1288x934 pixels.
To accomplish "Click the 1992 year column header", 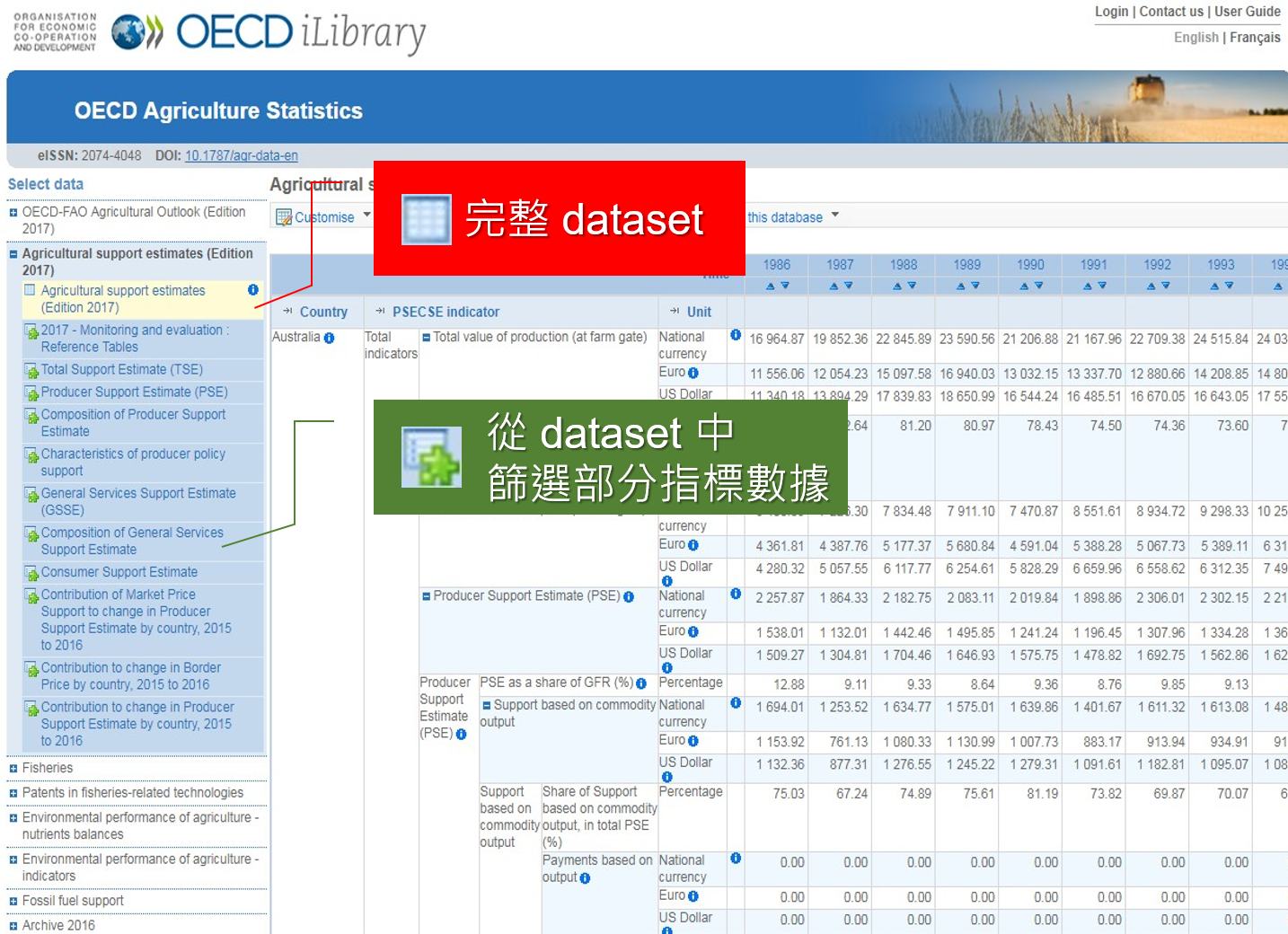I will 1158,265.
